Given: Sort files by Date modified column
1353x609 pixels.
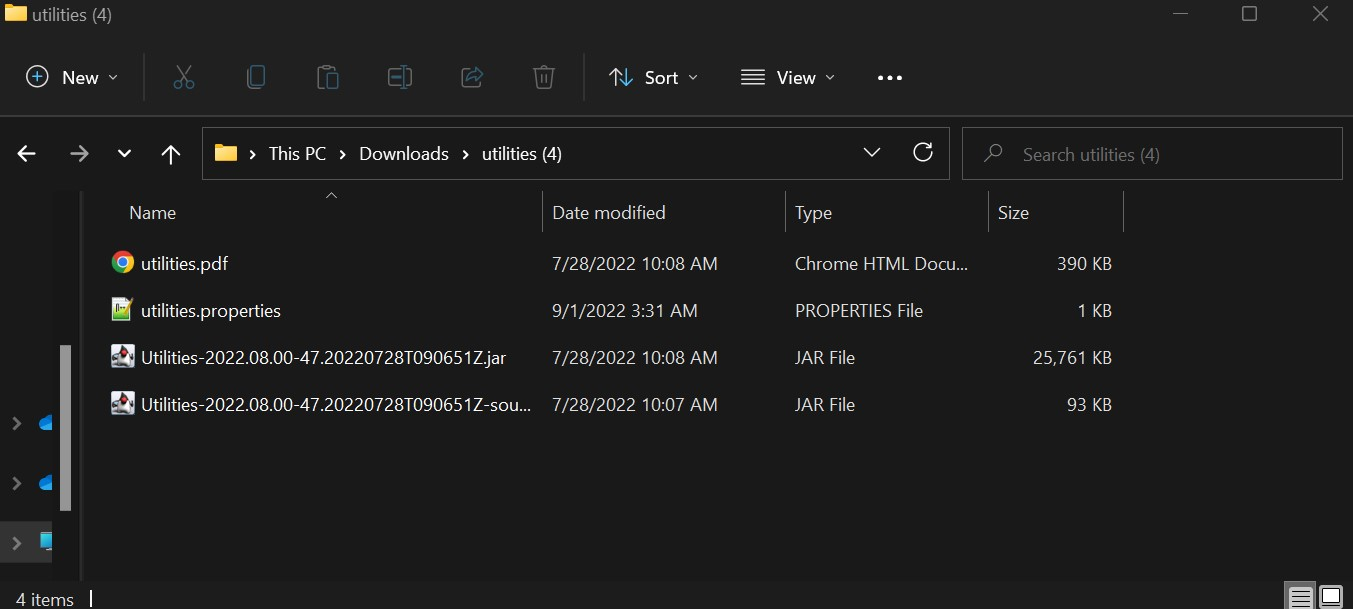Looking at the screenshot, I should pos(608,213).
